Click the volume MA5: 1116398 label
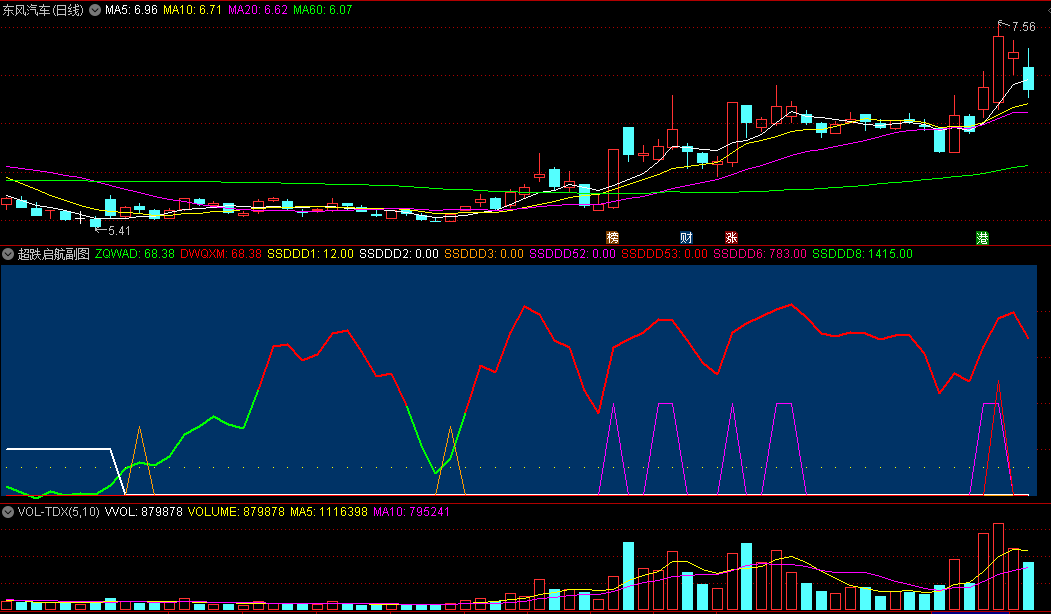 [328, 511]
